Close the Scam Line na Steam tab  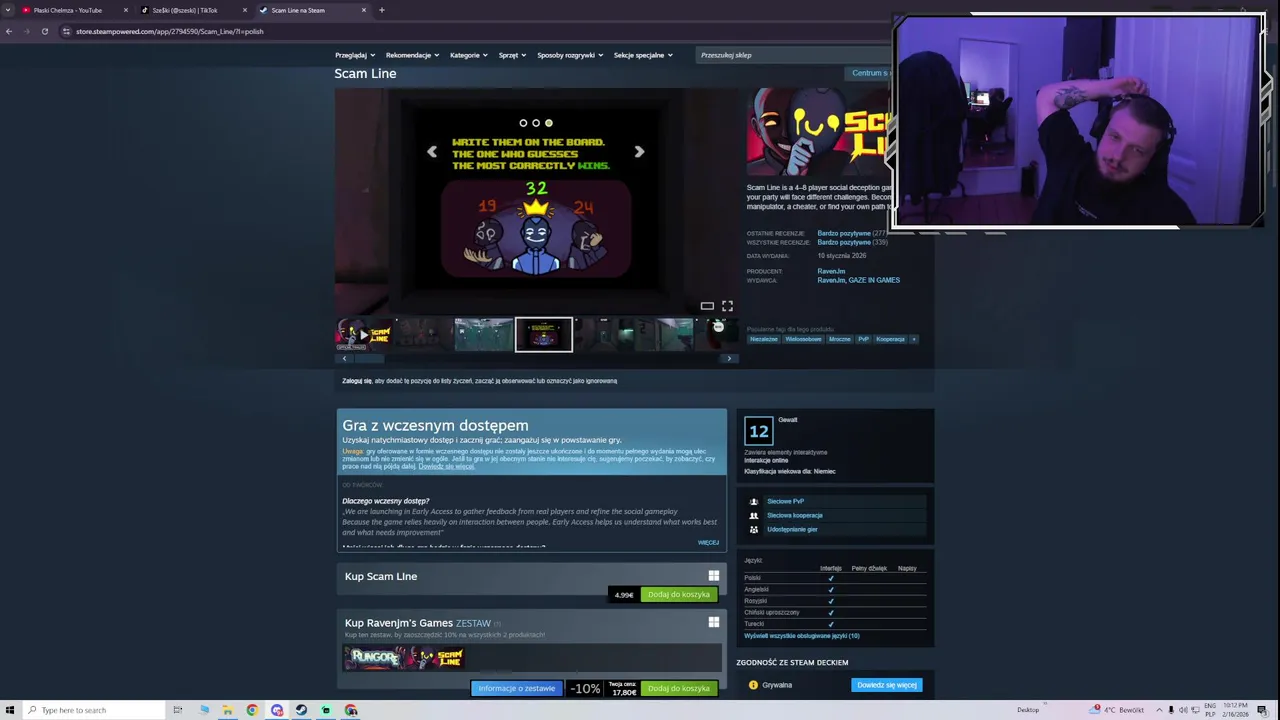(364, 10)
